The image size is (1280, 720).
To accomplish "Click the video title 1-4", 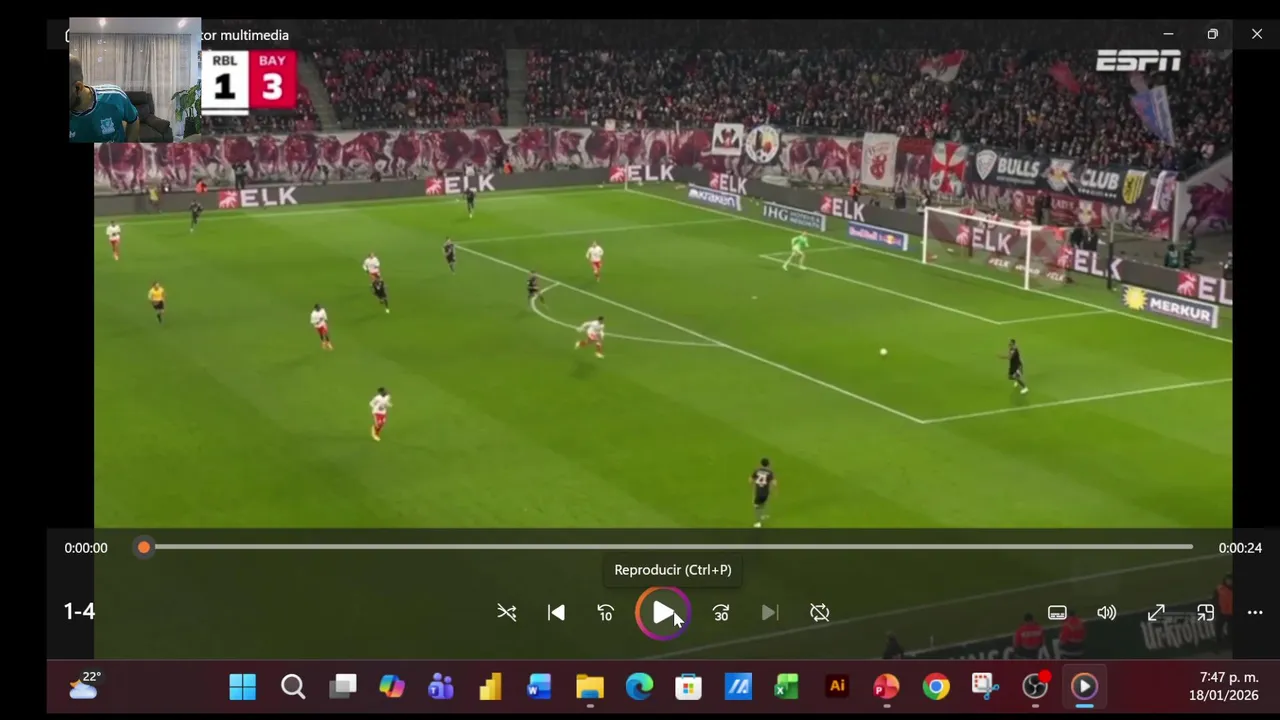I will coord(79,611).
